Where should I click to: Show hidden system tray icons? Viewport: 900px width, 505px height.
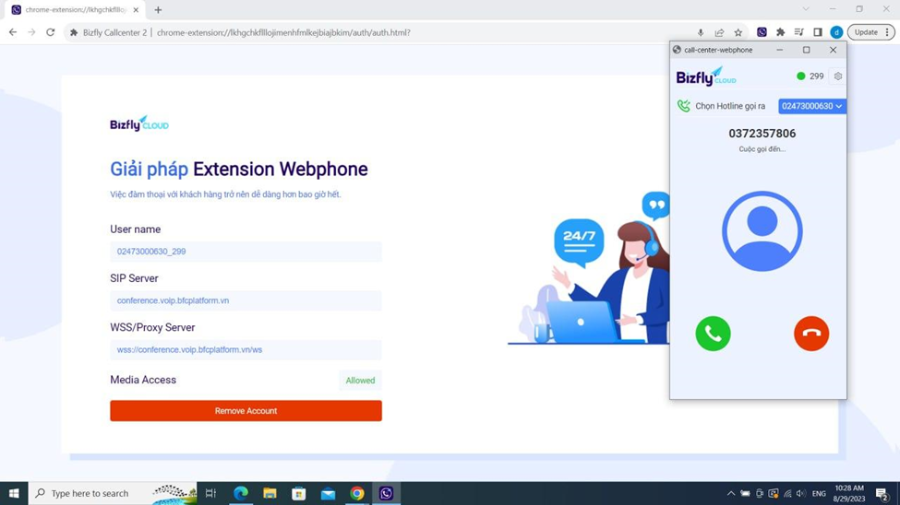coord(731,494)
